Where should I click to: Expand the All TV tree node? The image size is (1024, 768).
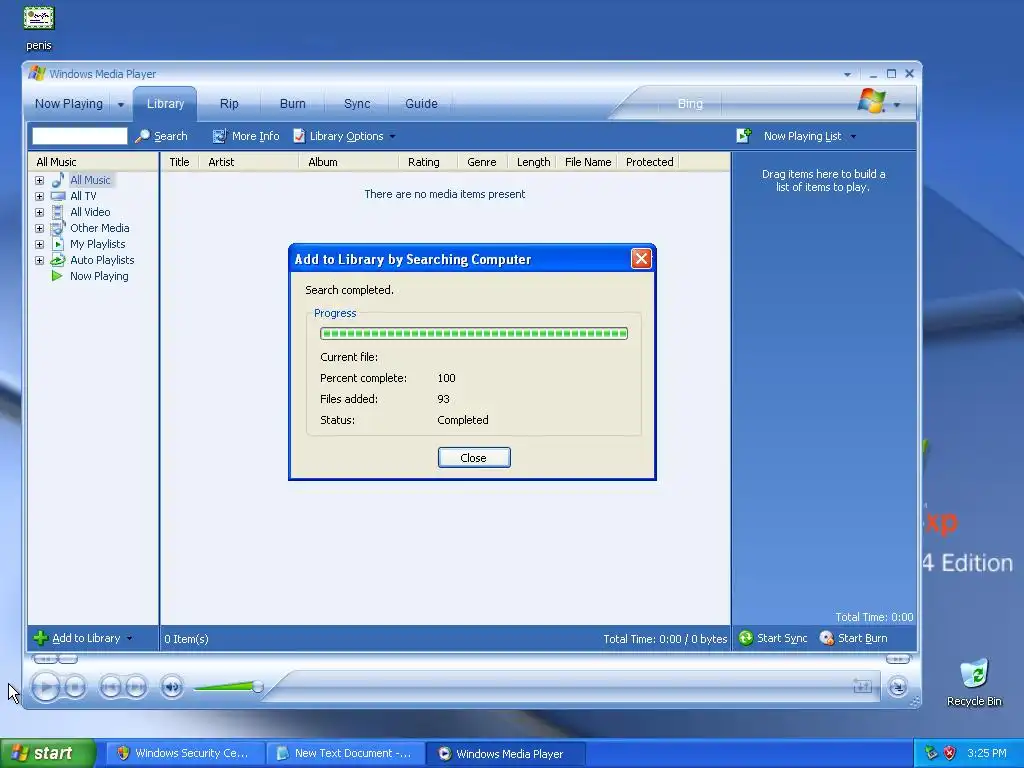click(39, 196)
